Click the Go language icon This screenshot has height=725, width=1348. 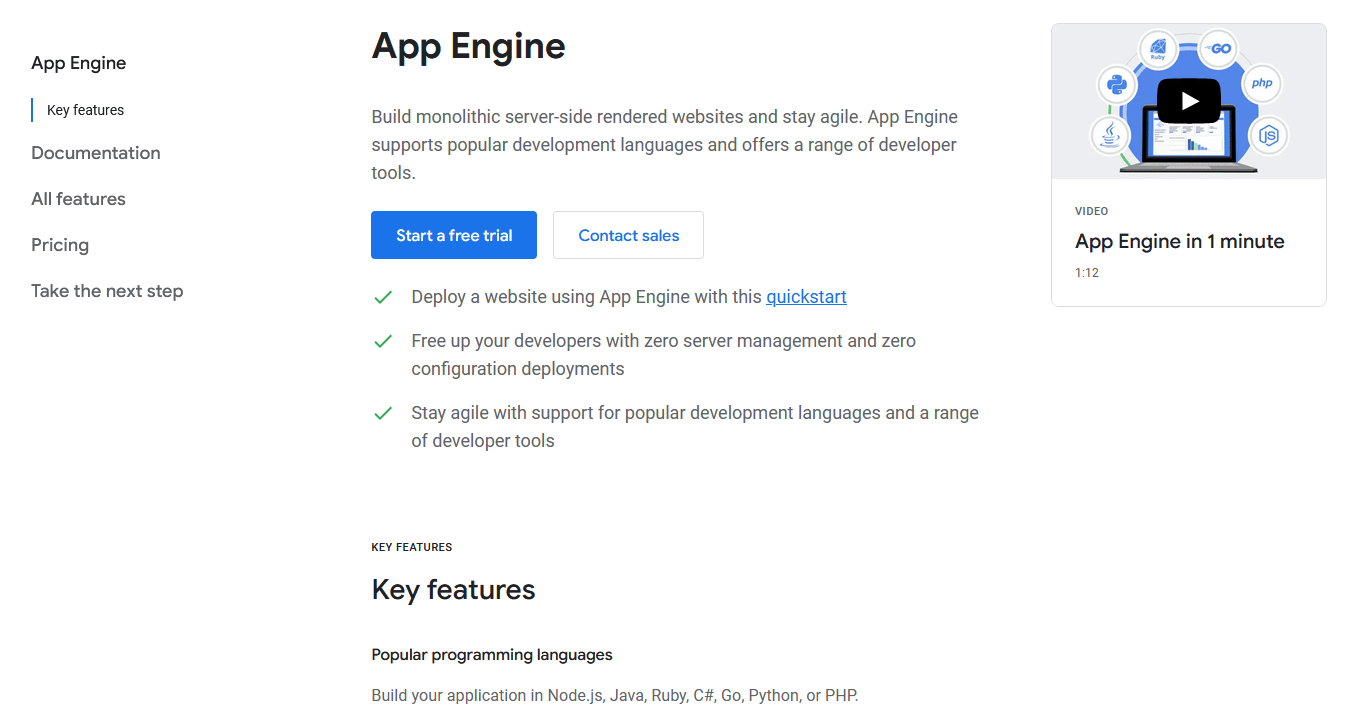point(1217,48)
